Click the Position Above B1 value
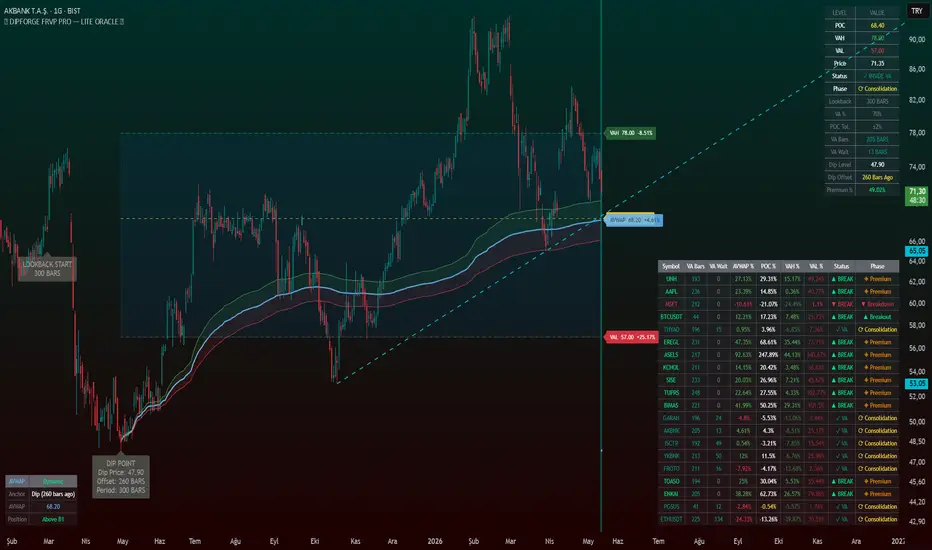Image resolution: width=932 pixels, height=550 pixels. 53,519
